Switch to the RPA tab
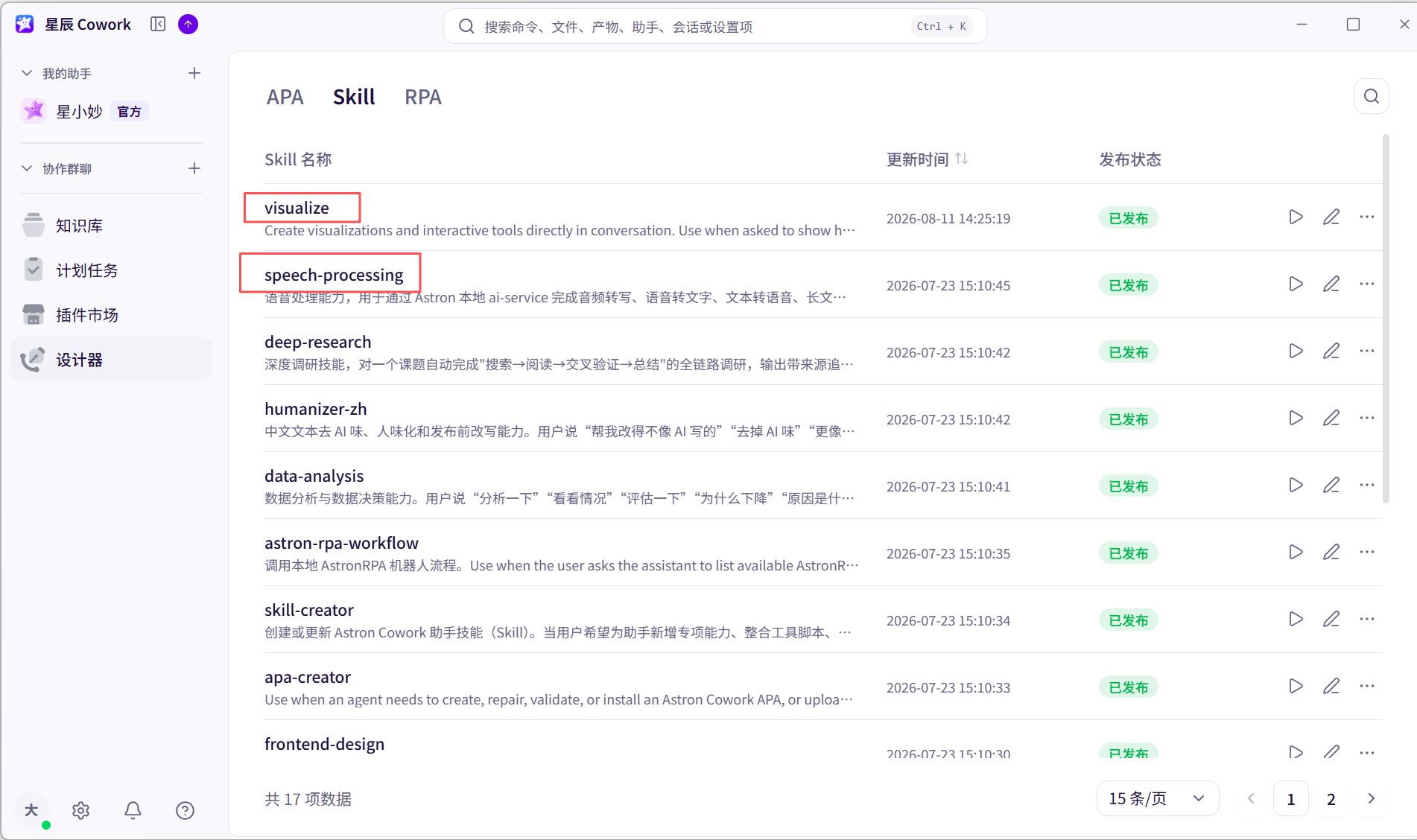 pyautogui.click(x=423, y=97)
